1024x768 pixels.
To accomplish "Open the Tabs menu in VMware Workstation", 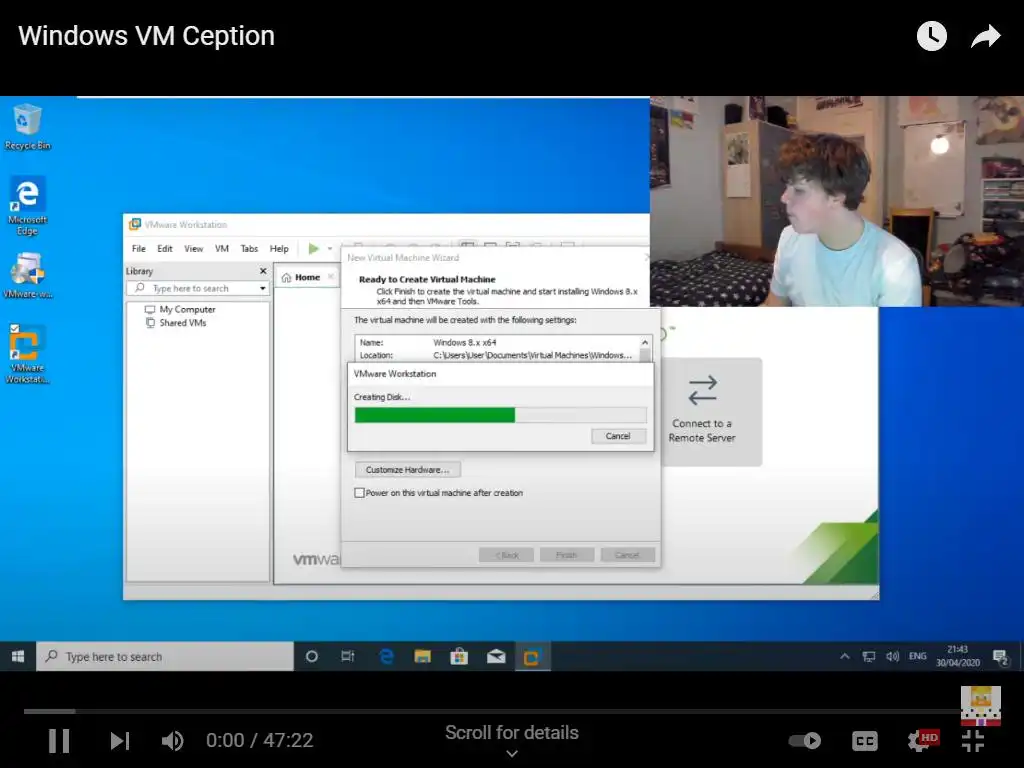I will tap(249, 249).
